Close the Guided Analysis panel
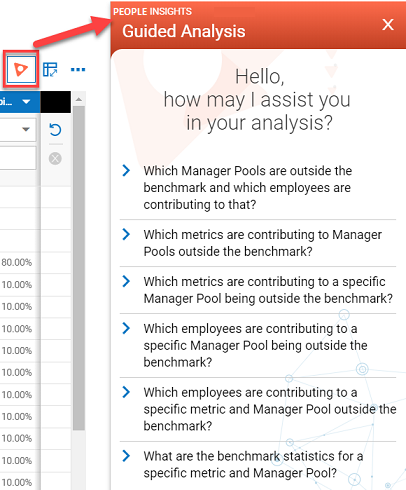The height and width of the screenshot is (490, 406). pyautogui.click(x=388, y=24)
